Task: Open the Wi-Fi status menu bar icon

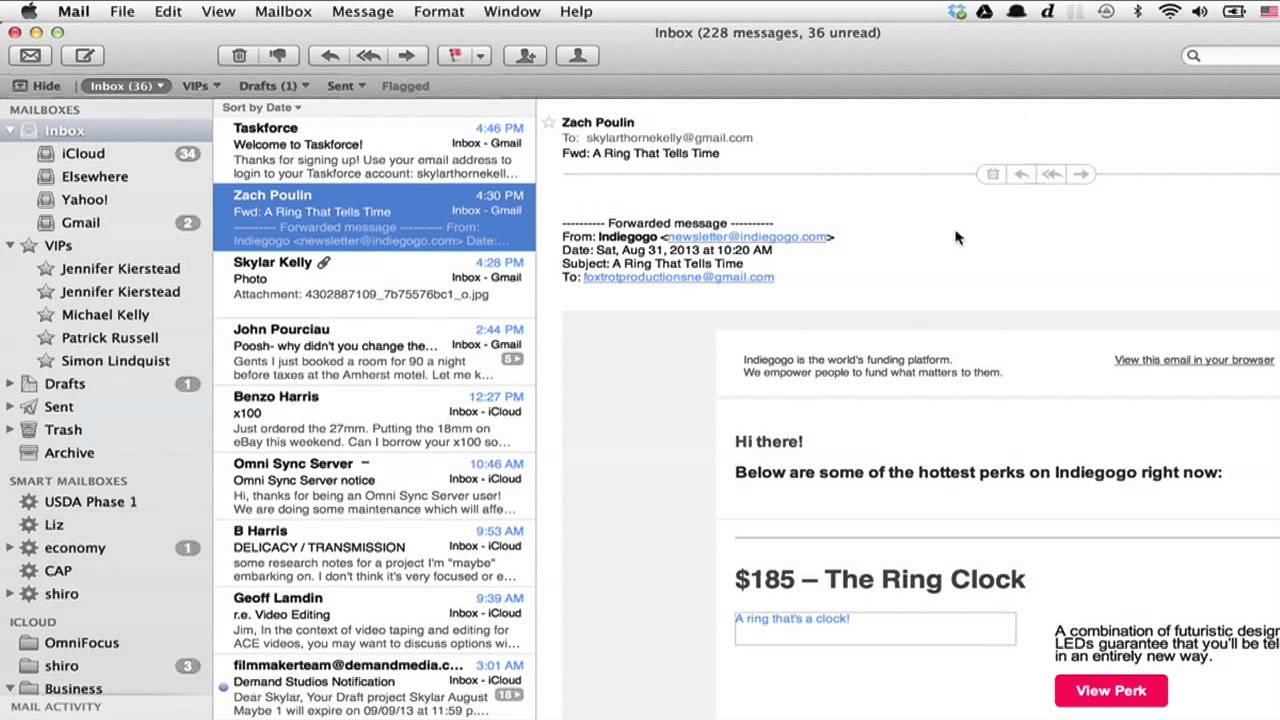Action: tap(1169, 11)
